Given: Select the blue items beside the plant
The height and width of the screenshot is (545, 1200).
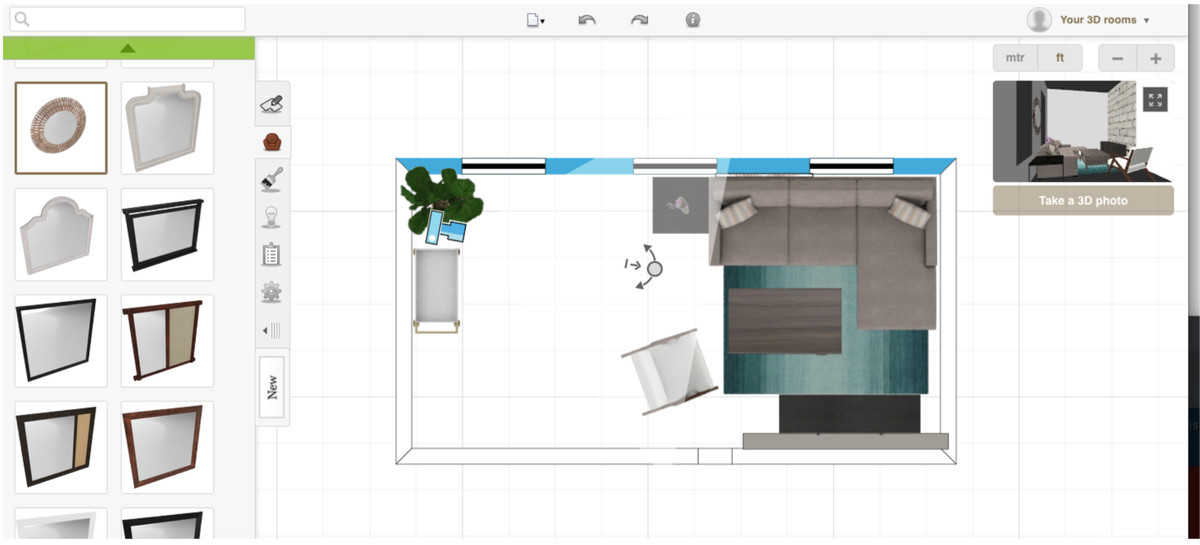Looking at the screenshot, I should click(x=446, y=228).
